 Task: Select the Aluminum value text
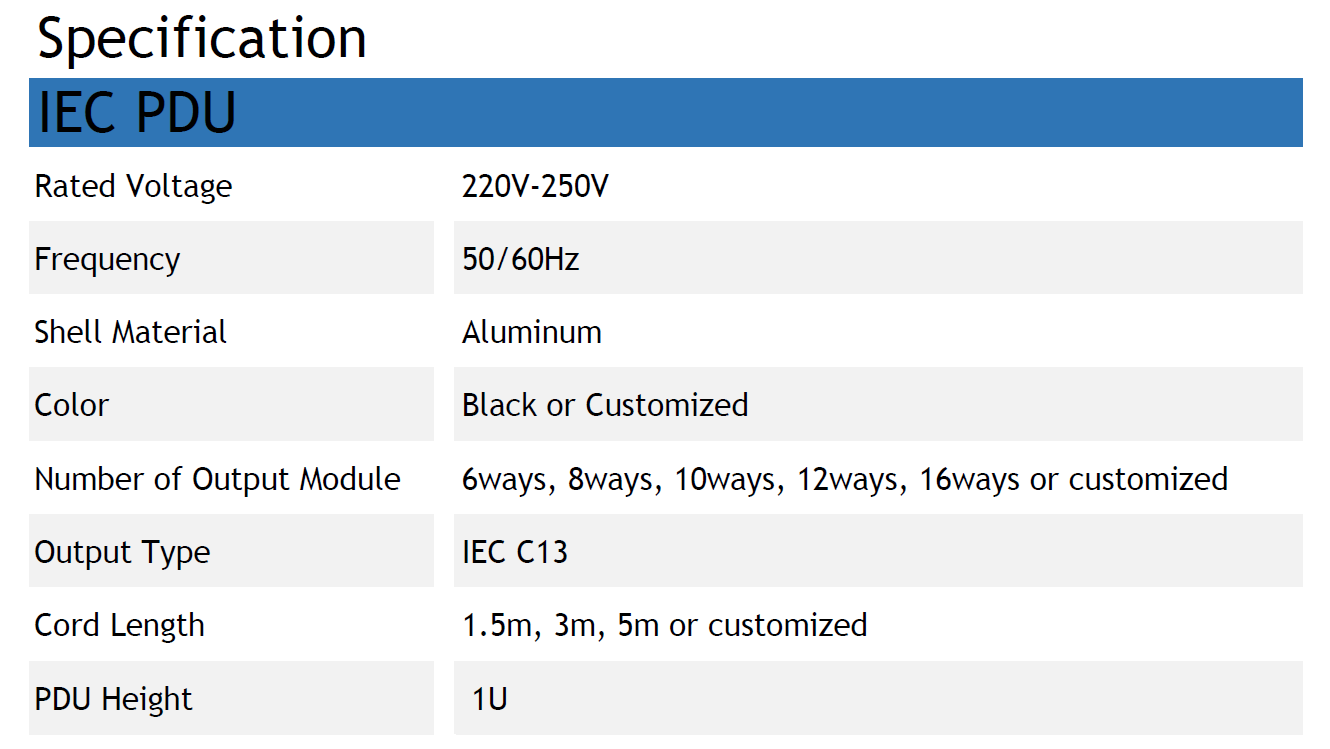[532, 332]
